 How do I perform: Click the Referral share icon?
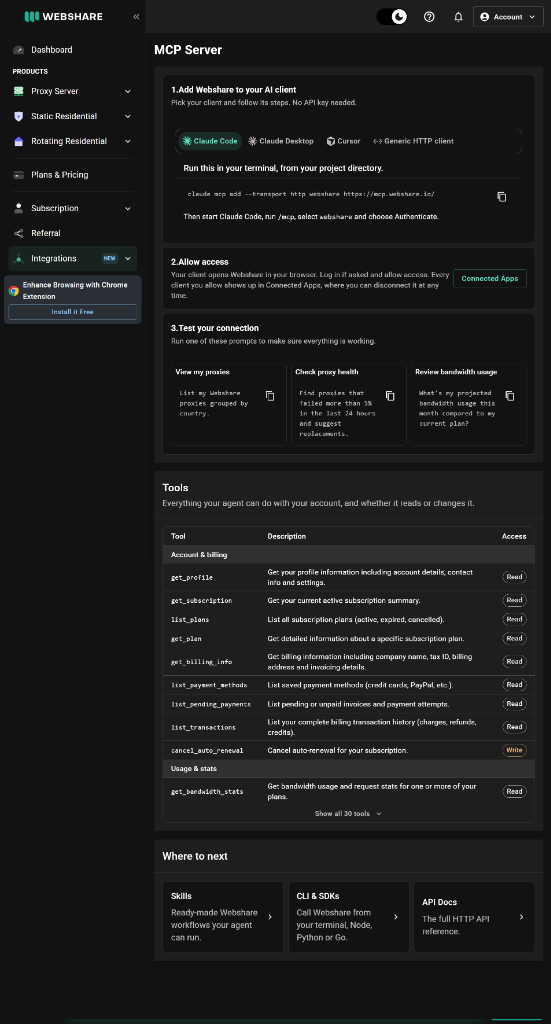coord(18,233)
